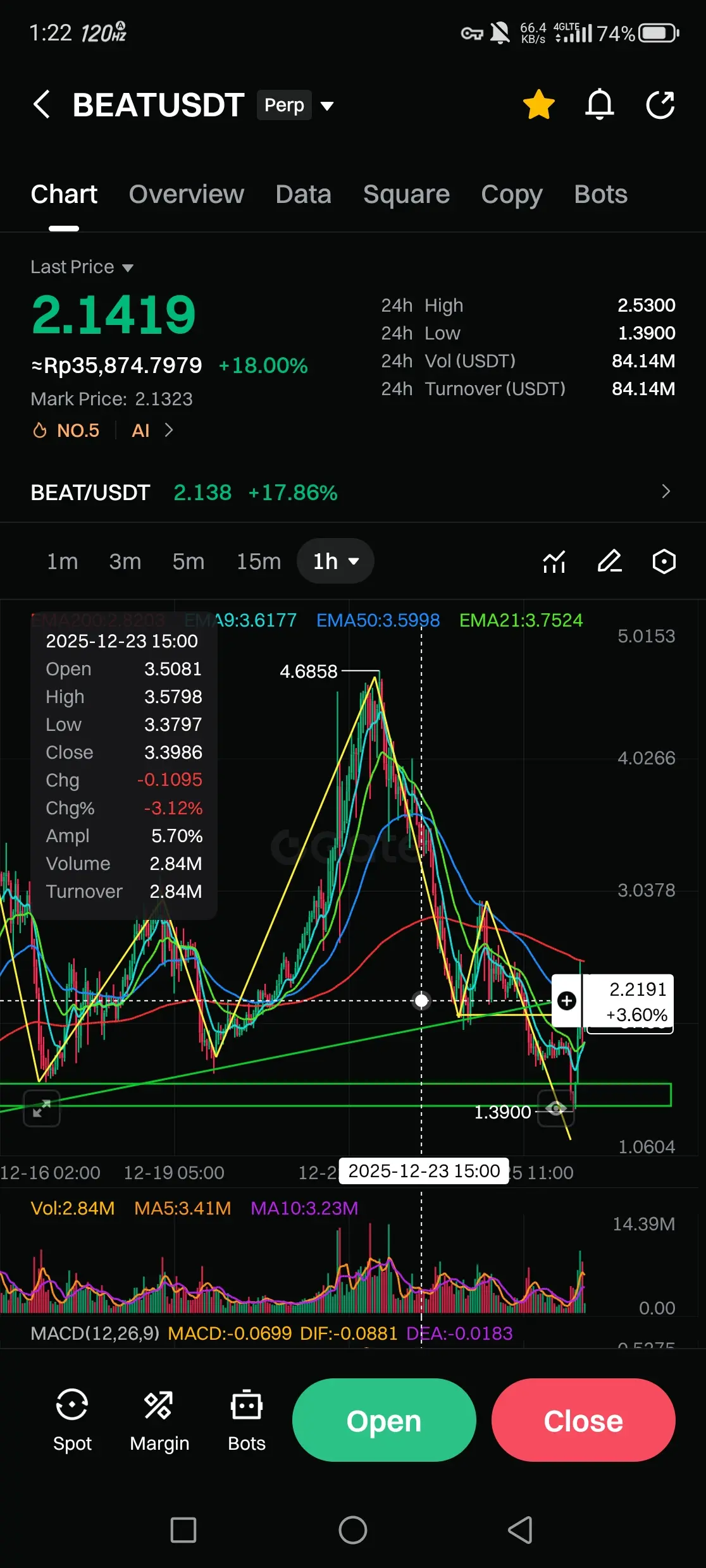Image resolution: width=706 pixels, height=1568 pixels.
Task: Open the 1h timeframe dropdown
Action: (x=335, y=561)
